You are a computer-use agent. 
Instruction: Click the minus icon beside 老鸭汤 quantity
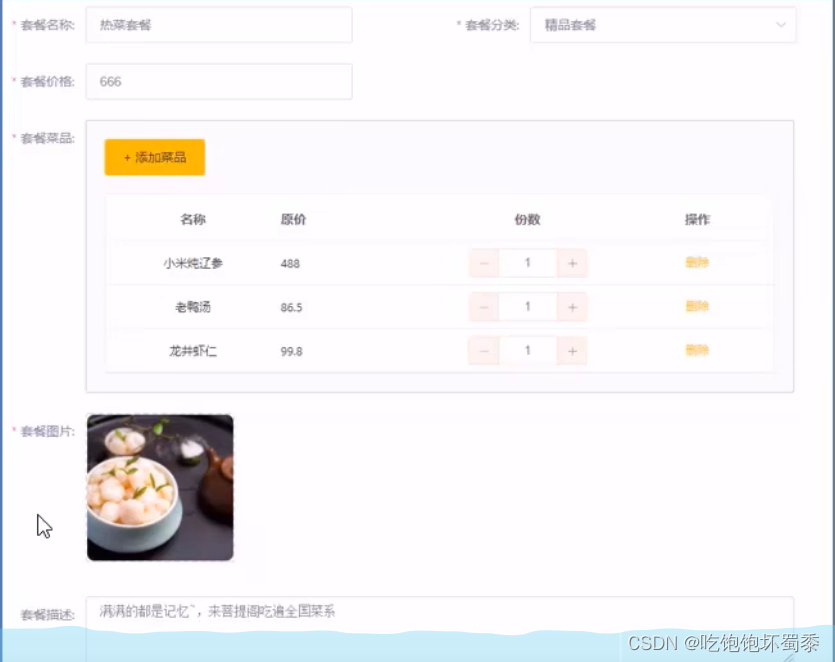(484, 306)
